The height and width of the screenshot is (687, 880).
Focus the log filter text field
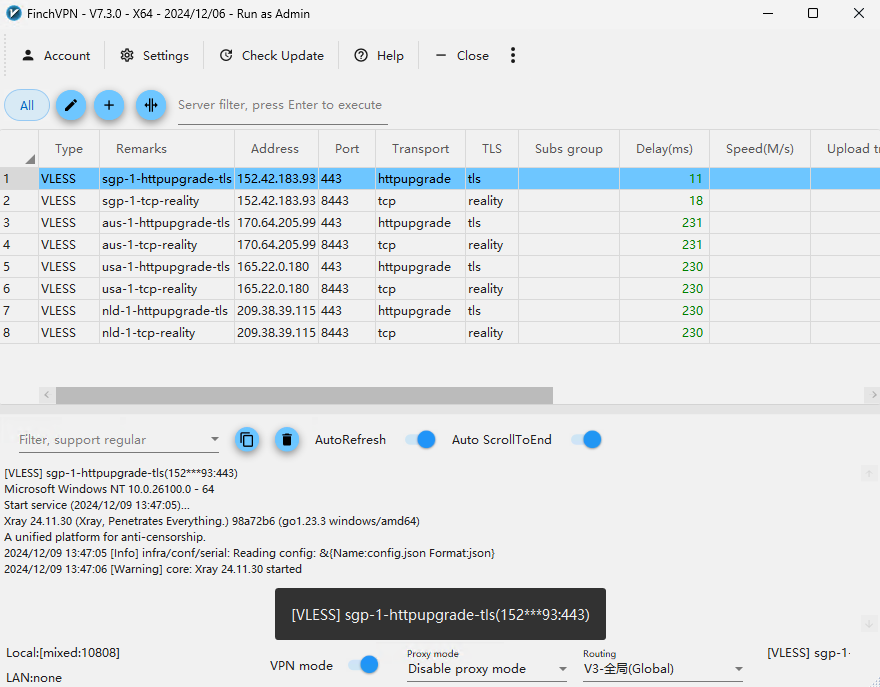click(x=112, y=439)
